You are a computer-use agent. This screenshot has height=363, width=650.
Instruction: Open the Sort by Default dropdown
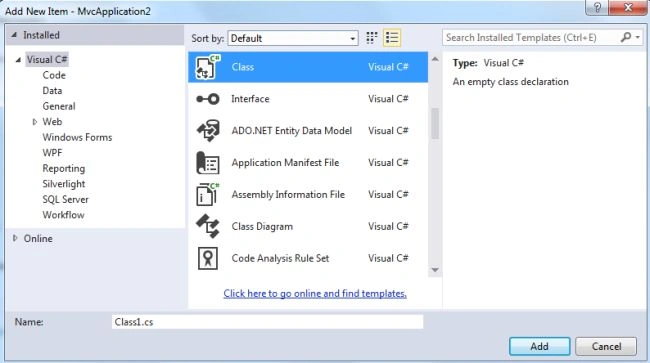point(293,39)
